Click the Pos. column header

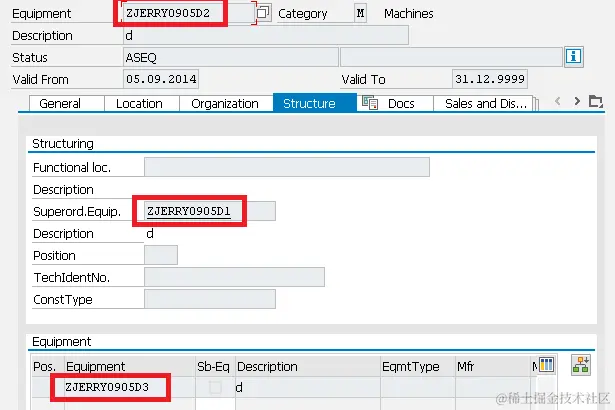point(48,366)
